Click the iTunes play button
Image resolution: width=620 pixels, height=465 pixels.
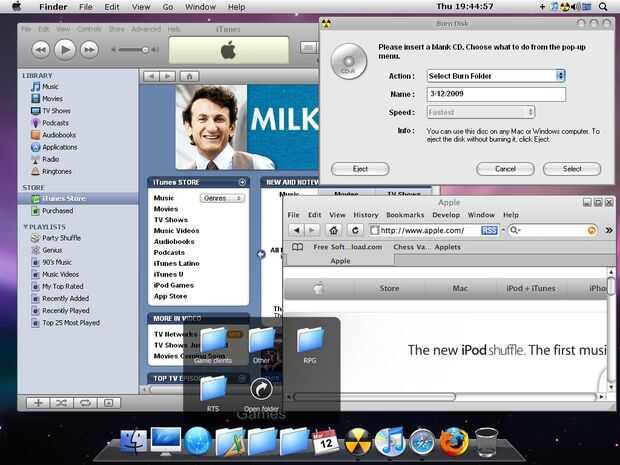[x=65, y=50]
